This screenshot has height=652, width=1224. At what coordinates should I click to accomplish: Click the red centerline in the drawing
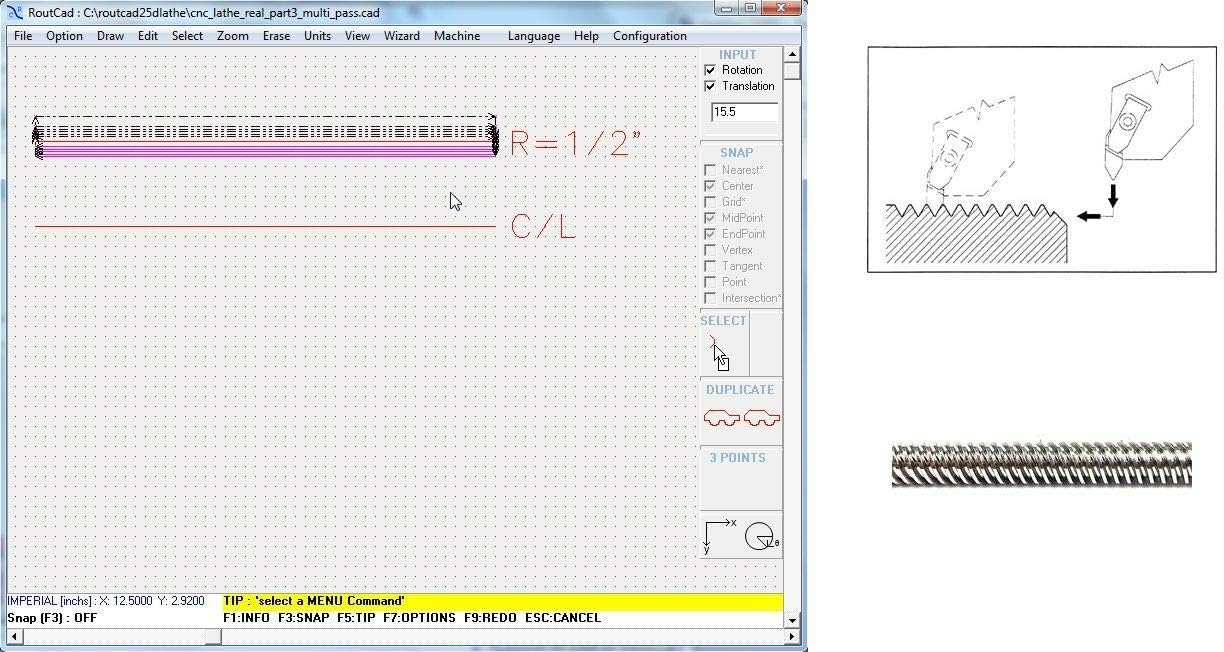point(265,227)
